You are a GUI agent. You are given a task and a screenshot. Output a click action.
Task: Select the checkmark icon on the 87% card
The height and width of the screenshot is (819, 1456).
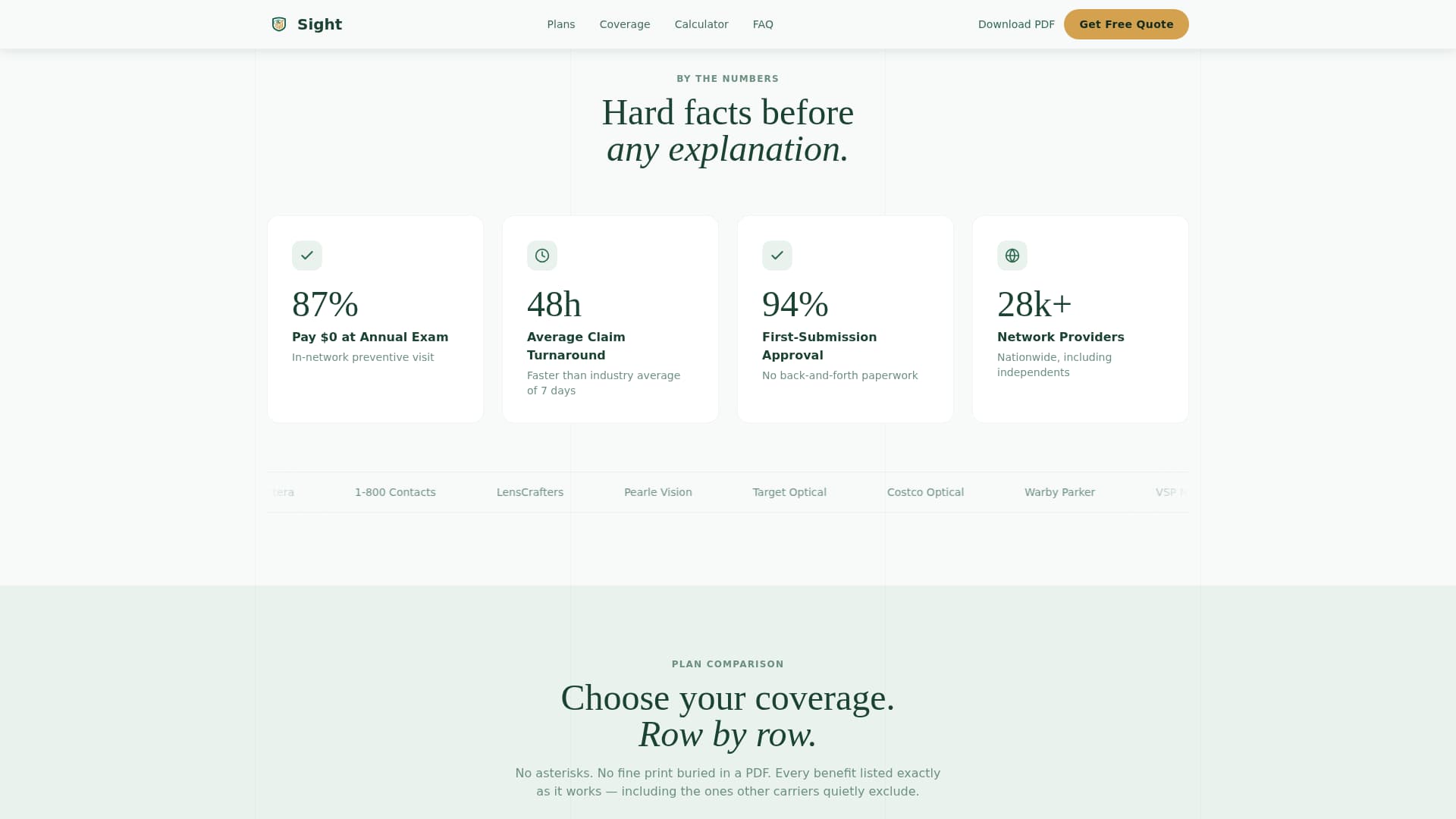[306, 256]
